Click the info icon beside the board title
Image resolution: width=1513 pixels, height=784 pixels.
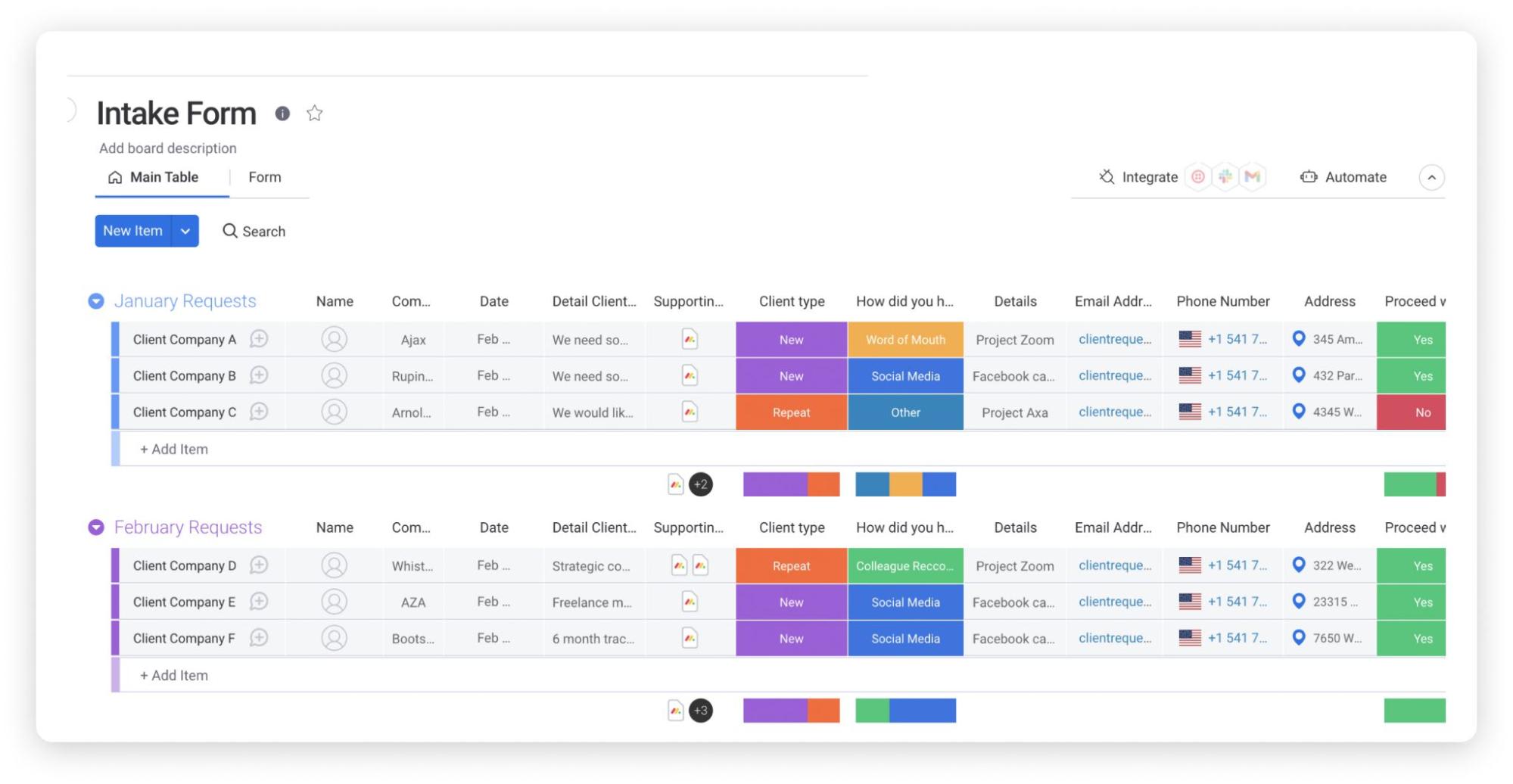(x=282, y=114)
